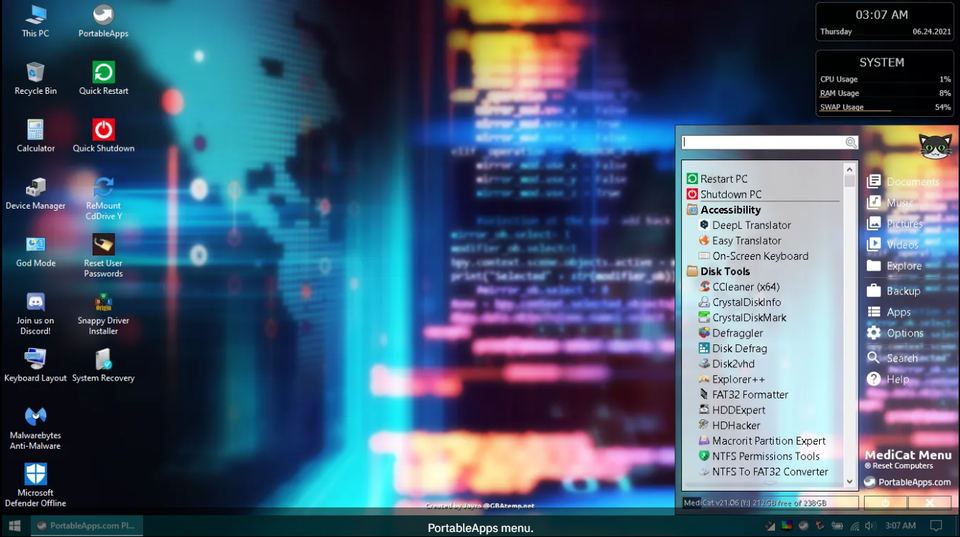Open Music in the side panel

[x=890, y=202]
